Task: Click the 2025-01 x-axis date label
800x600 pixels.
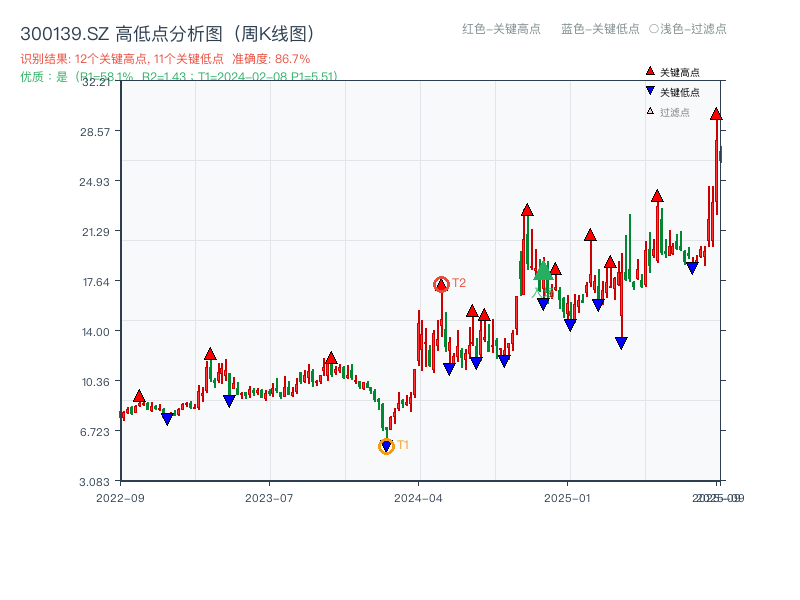Action: (x=567, y=498)
